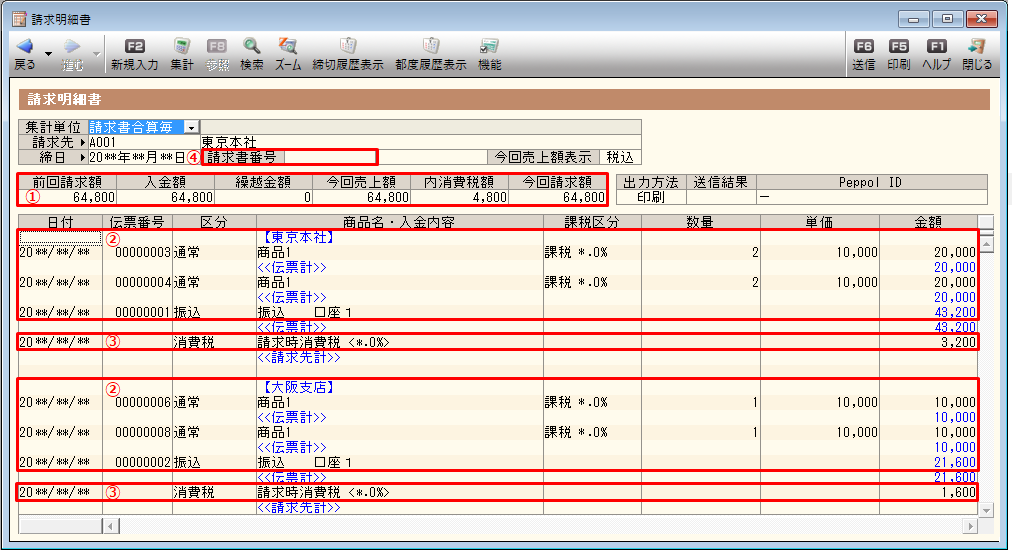Open the dropdown arrow beside 戻る
1012x550 pixels.
tap(48, 54)
